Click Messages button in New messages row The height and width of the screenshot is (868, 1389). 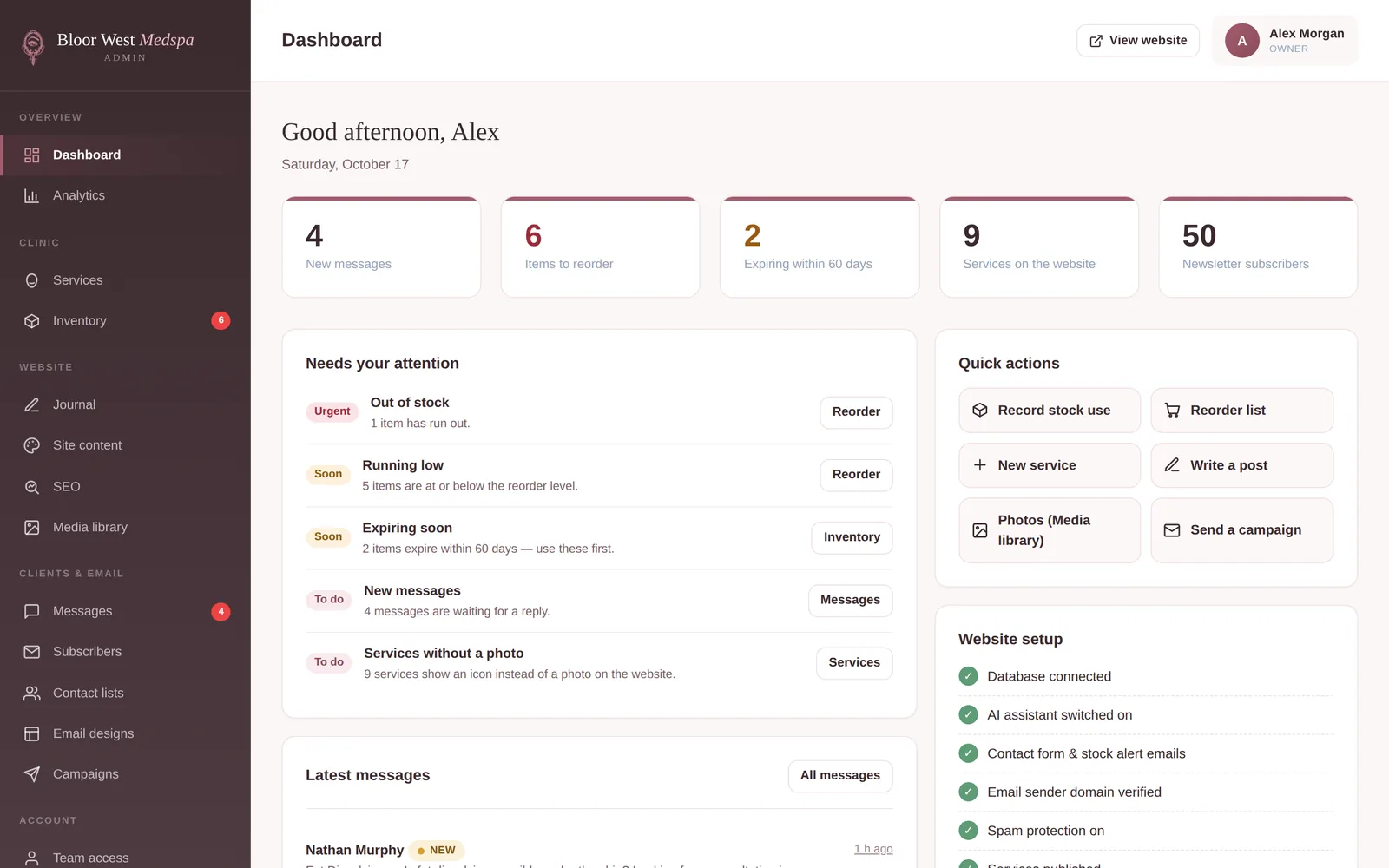[x=850, y=600]
